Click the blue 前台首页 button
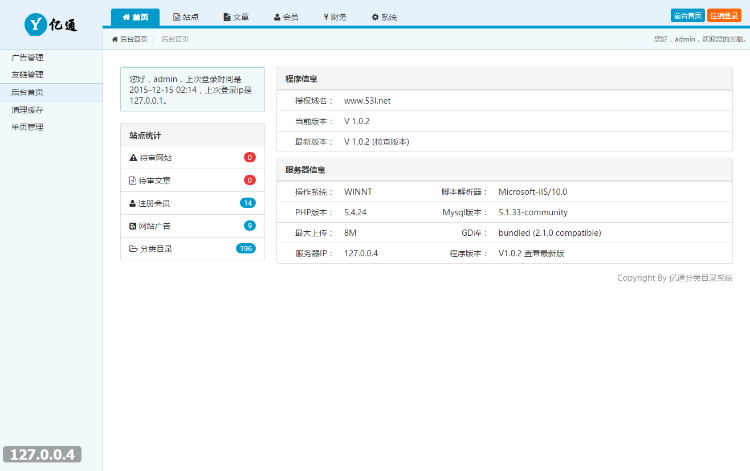750x471 pixels. click(x=687, y=16)
